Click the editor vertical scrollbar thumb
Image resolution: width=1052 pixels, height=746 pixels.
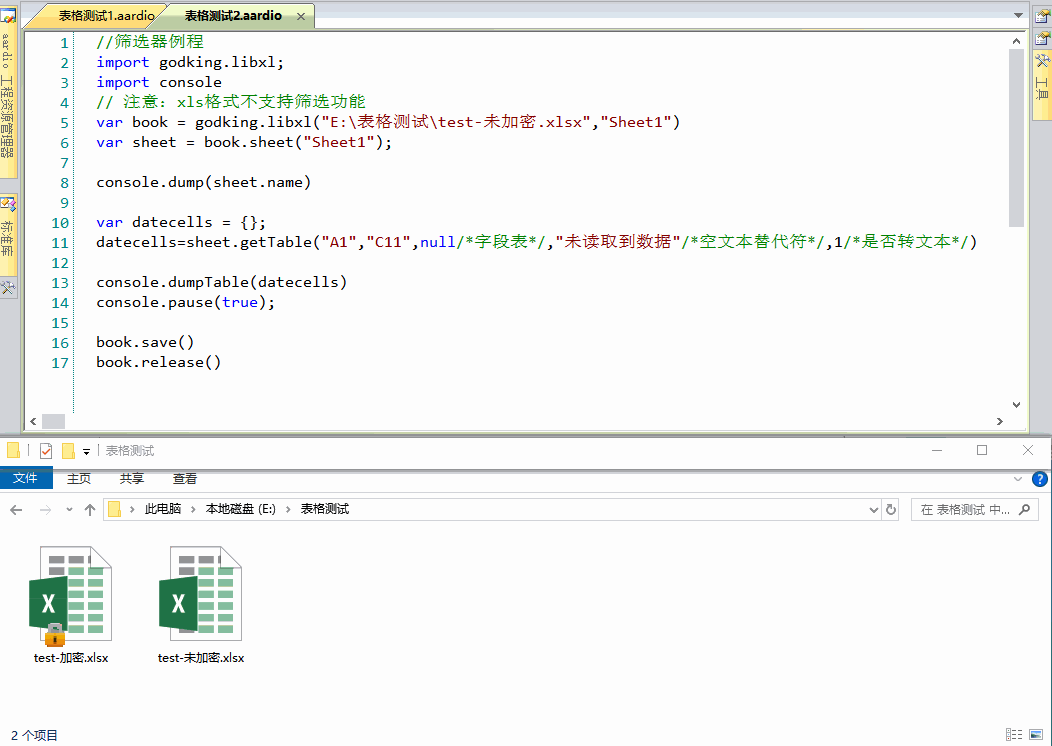pos(1016,138)
